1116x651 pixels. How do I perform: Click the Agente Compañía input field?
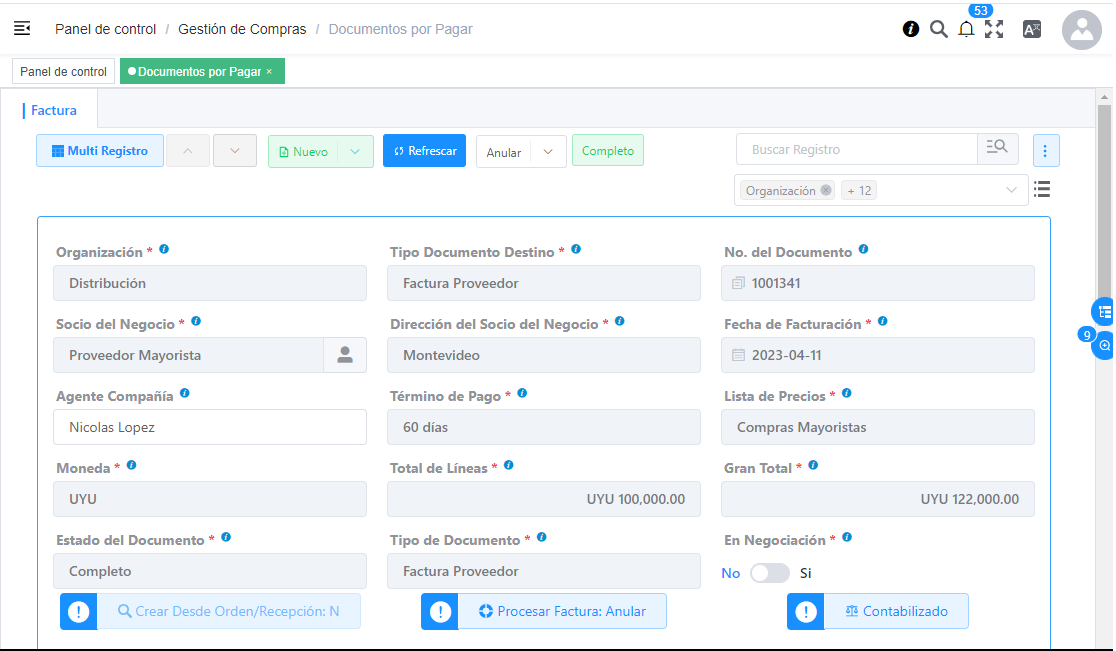(210, 427)
